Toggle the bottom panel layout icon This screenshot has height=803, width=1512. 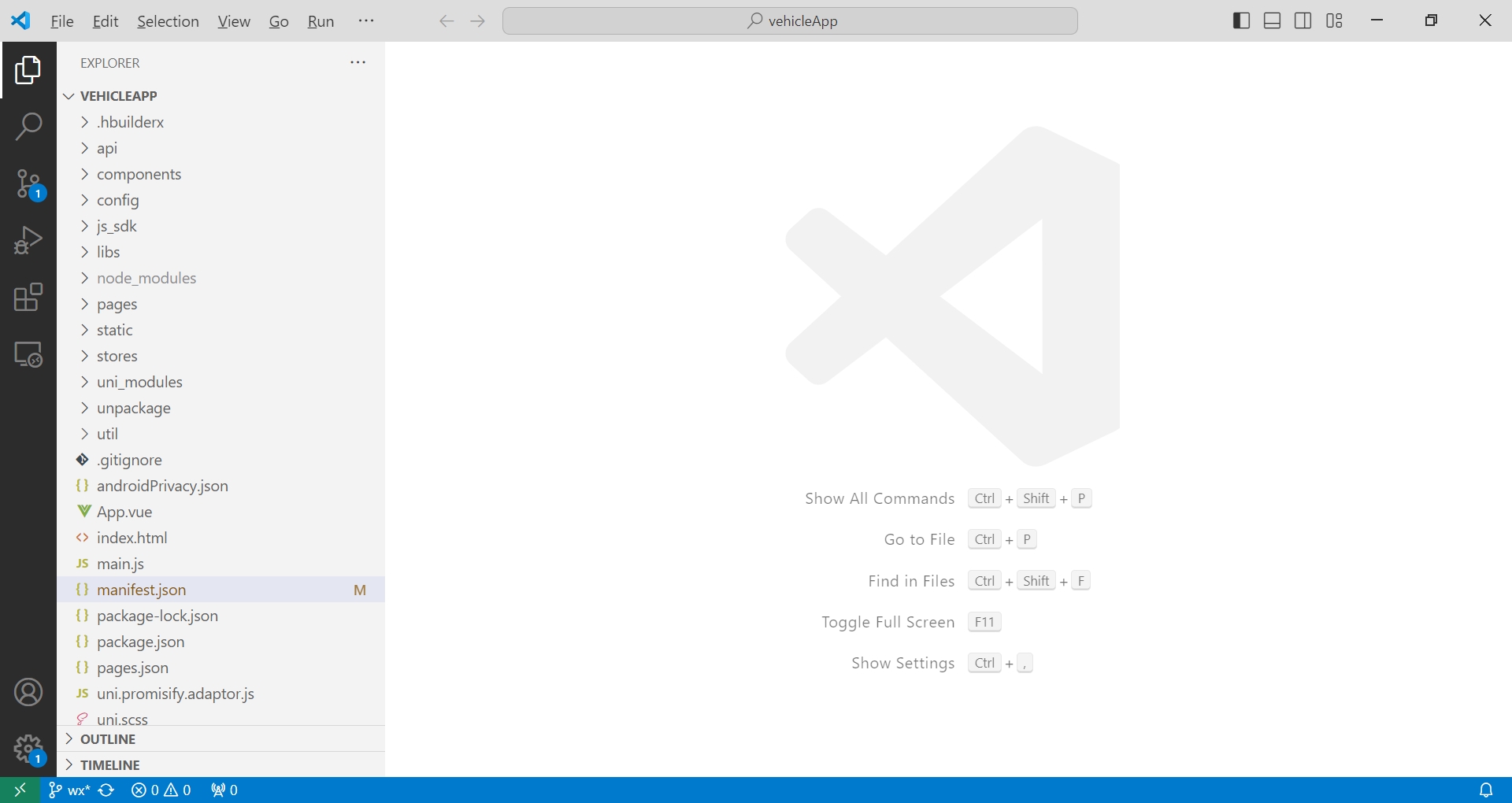[x=1272, y=21]
